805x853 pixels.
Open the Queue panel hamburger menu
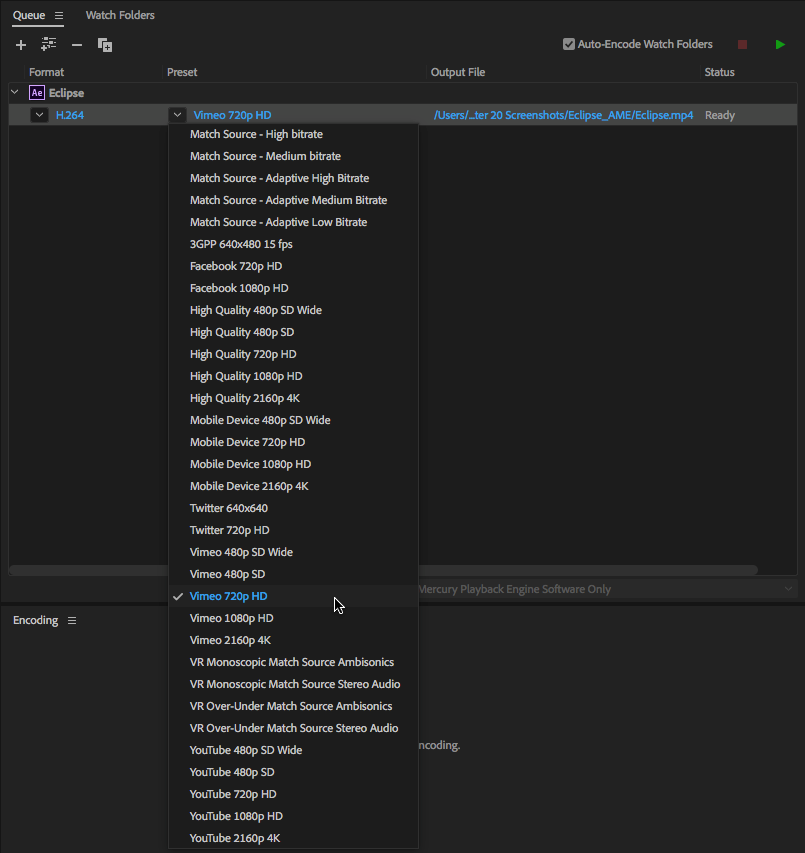[x=59, y=16]
